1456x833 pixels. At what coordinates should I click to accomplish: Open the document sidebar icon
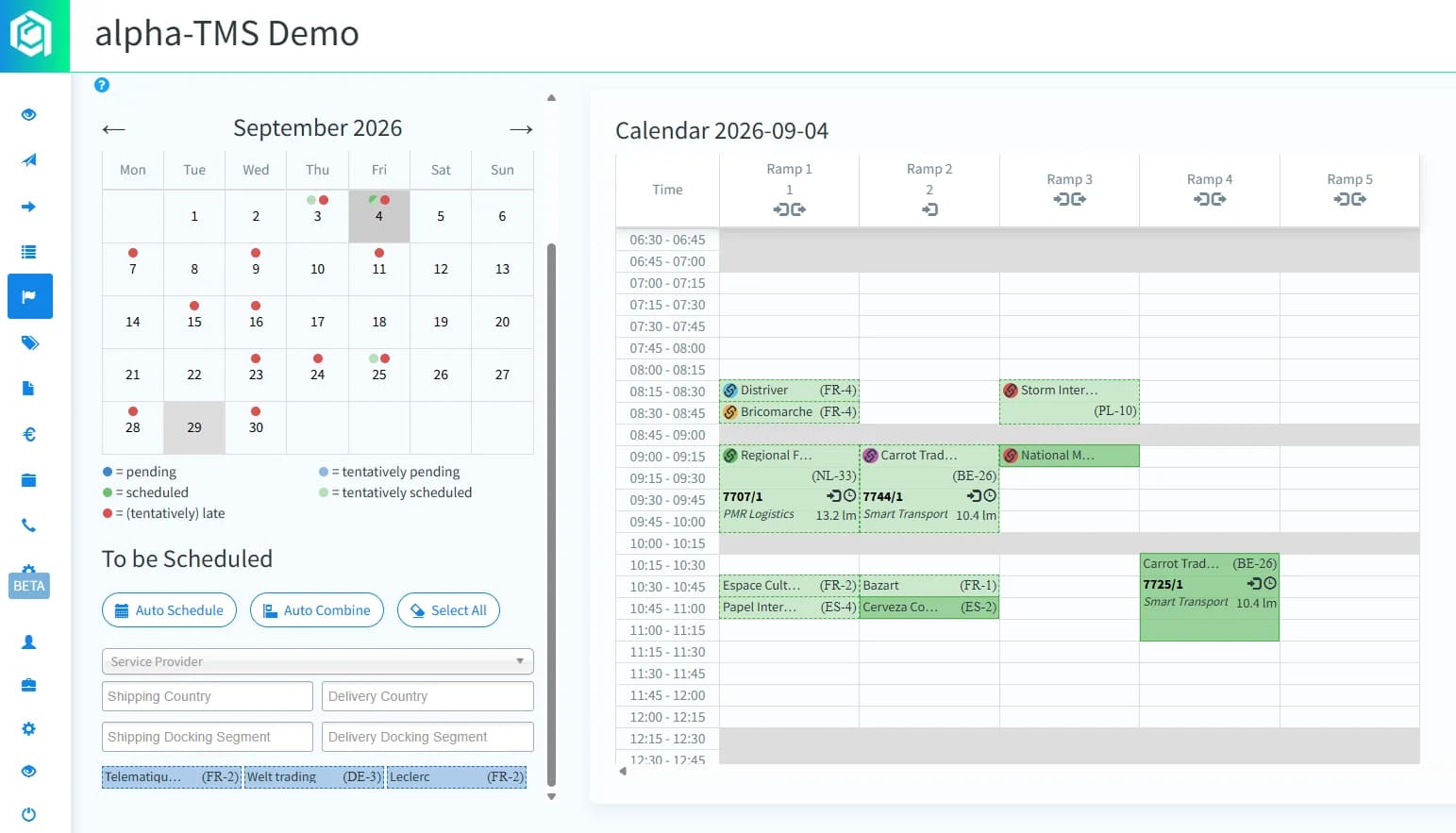(29, 389)
